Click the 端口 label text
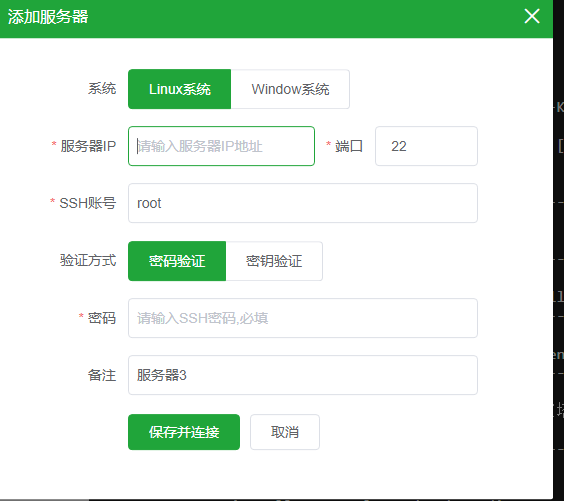Viewport: 564px width, 501px height. coord(349,146)
